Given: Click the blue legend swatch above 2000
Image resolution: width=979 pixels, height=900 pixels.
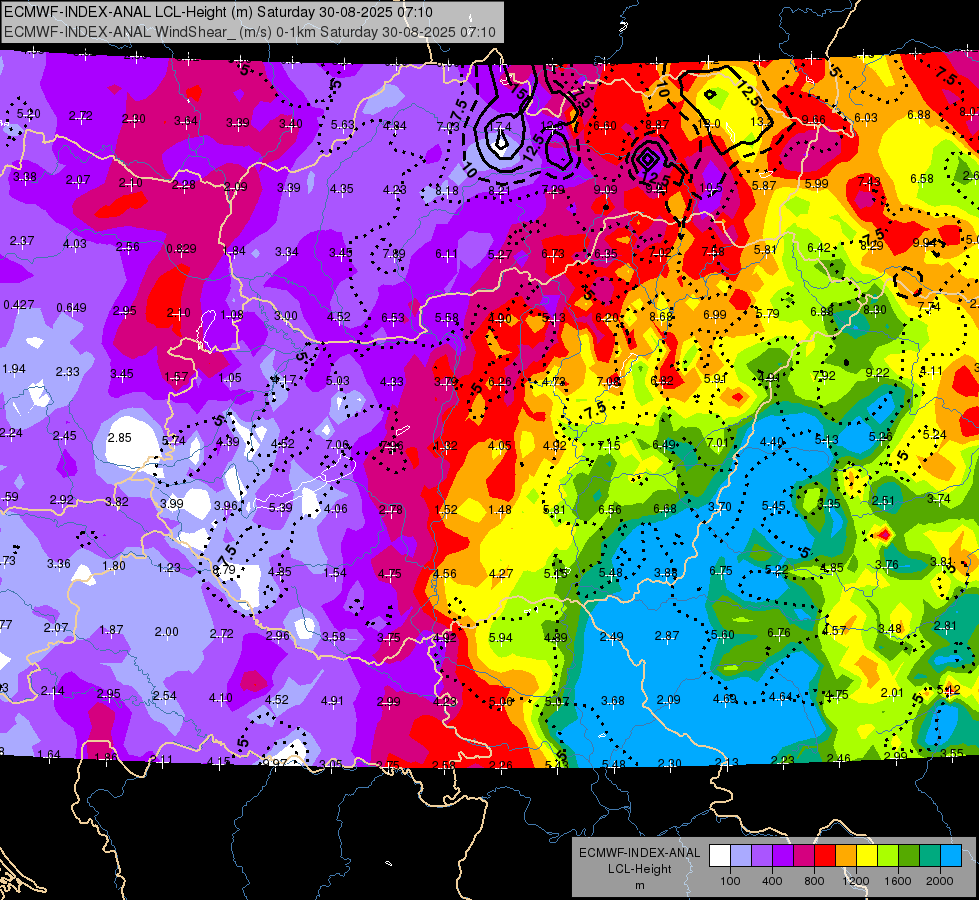Looking at the screenshot, I should click(951, 856).
